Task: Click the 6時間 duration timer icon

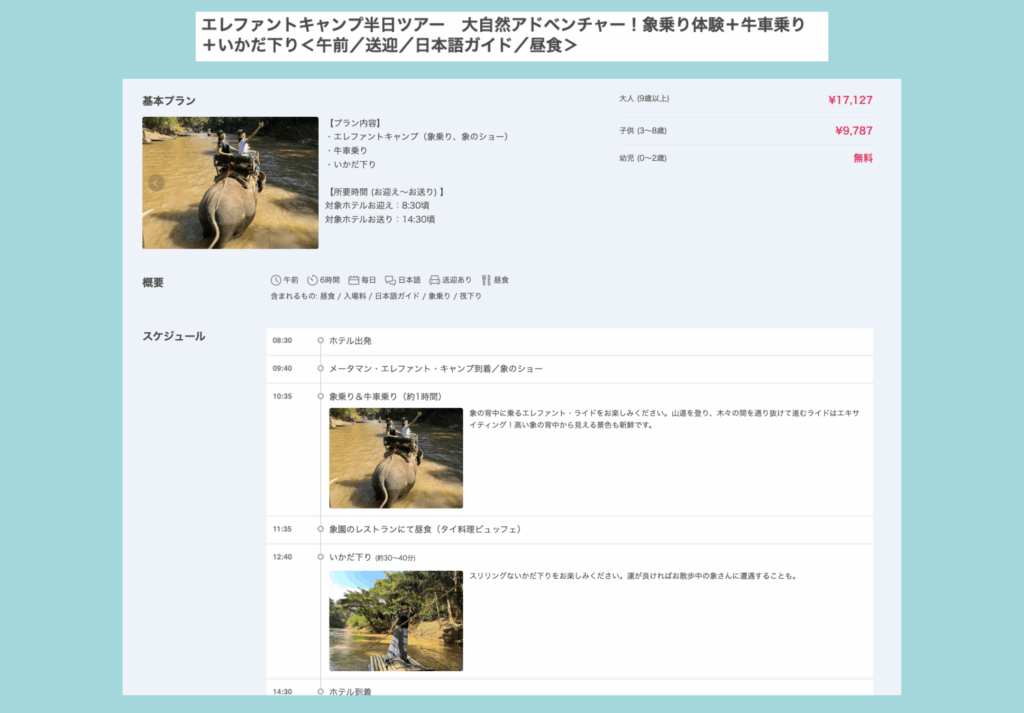Action: [312, 280]
